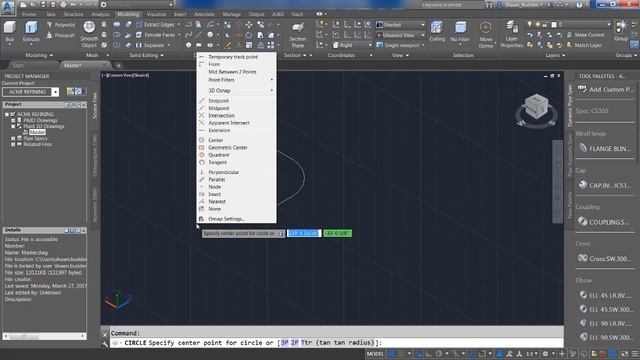The width and height of the screenshot is (640, 360).
Task: Click the Plot printer icon
Action: (63, 4)
